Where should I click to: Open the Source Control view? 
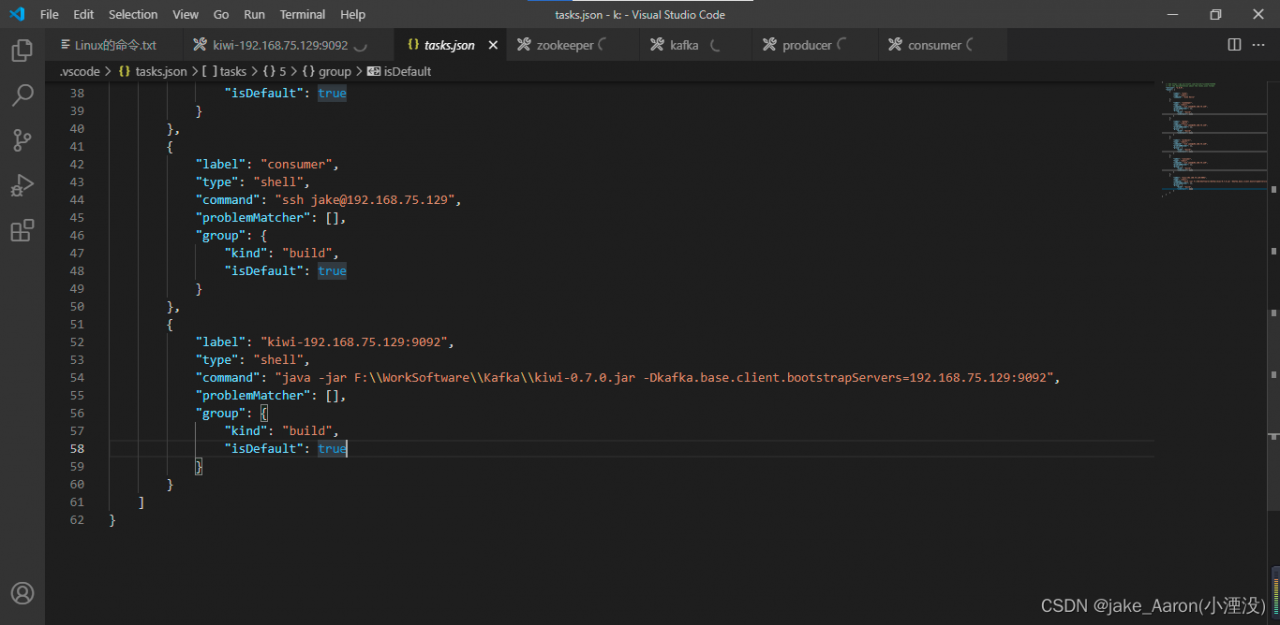click(22, 140)
